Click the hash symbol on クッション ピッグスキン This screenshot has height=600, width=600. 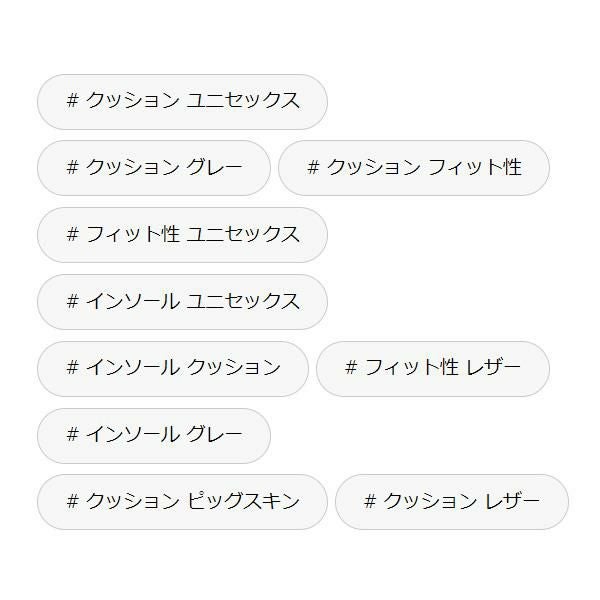(x=72, y=501)
